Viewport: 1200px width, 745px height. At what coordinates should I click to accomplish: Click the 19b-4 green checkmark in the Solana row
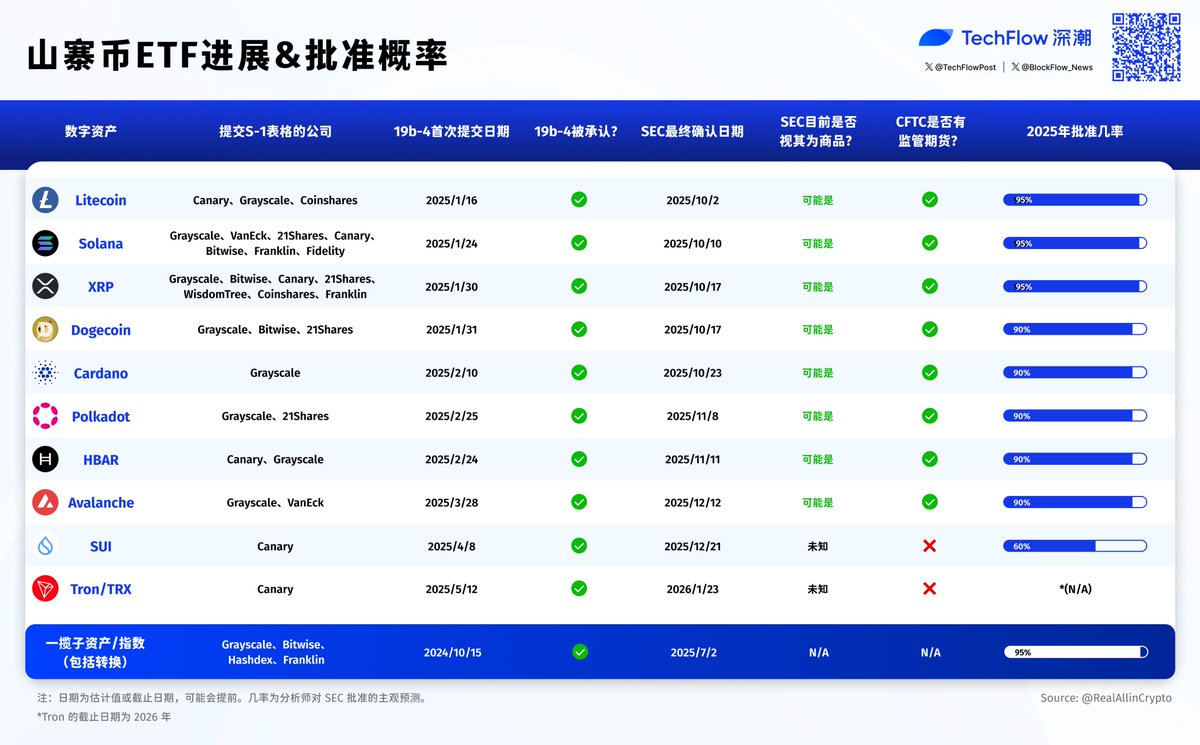tap(579, 243)
